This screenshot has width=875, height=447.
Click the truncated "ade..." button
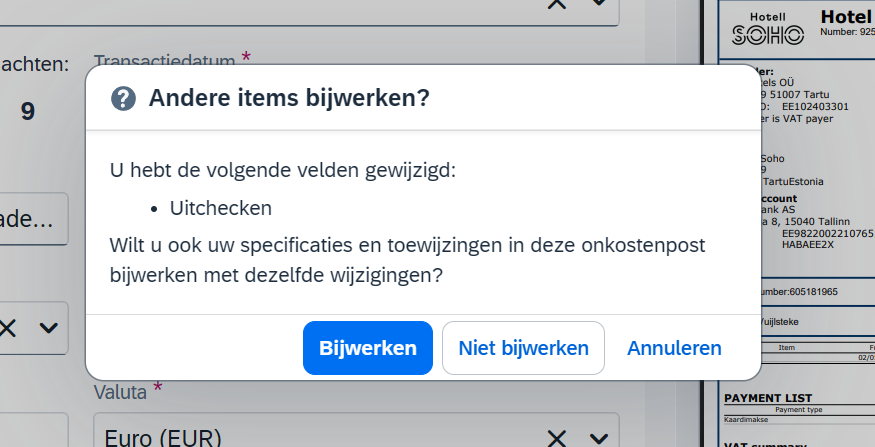point(32,219)
